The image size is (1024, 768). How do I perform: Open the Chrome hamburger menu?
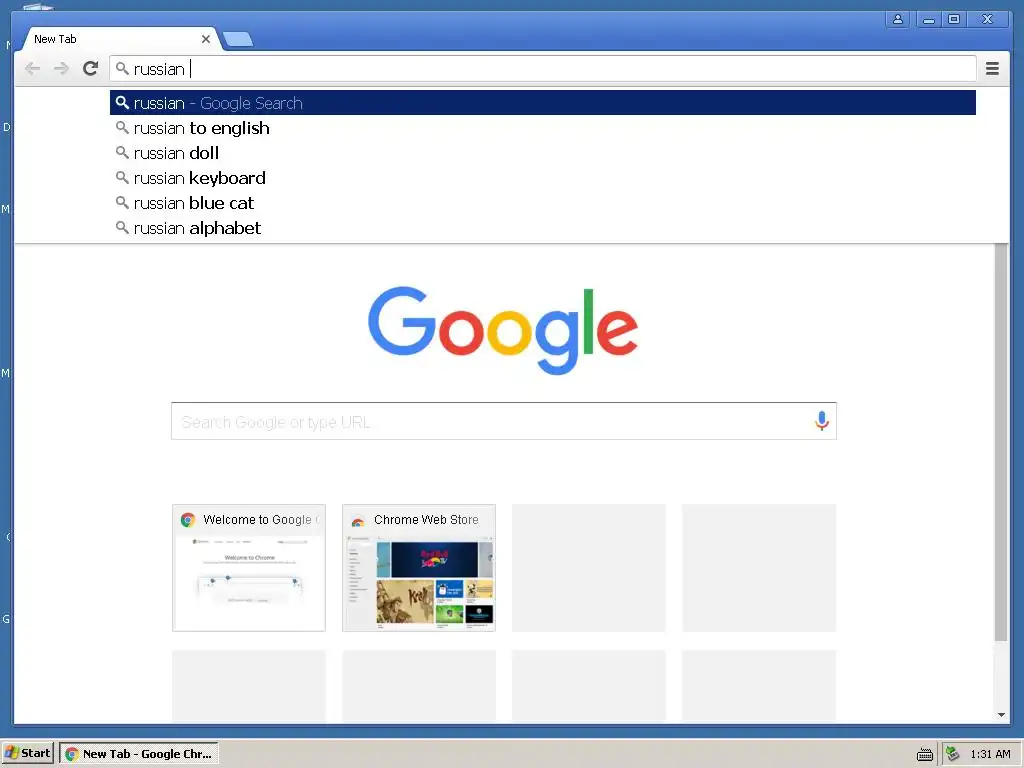click(x=992, y=69)
